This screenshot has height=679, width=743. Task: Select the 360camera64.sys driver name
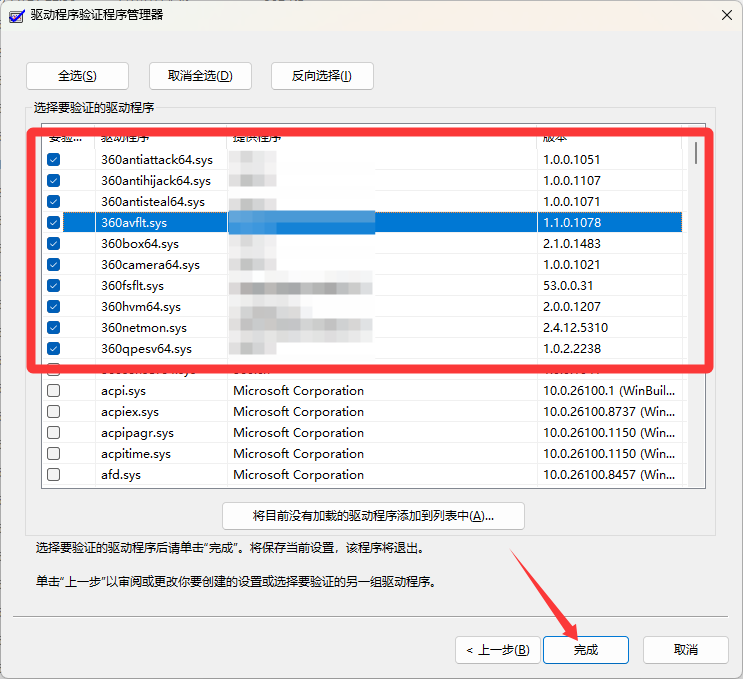[x=150, y=264]
